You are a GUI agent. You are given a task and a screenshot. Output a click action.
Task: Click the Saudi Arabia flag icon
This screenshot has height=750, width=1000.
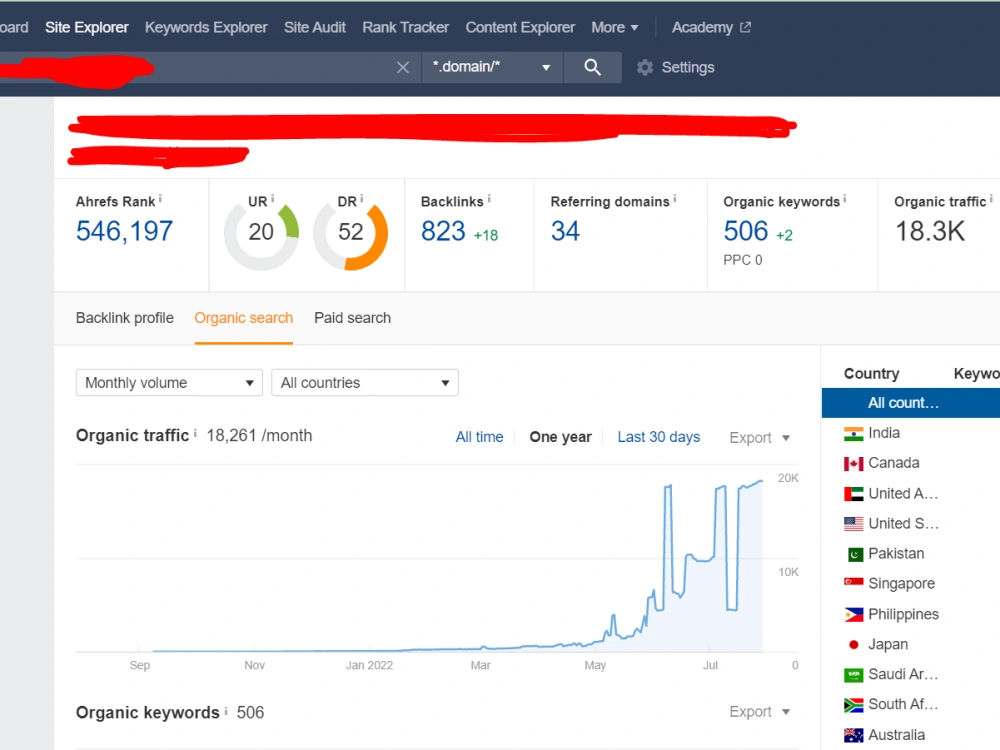click(x=853, y=675)
